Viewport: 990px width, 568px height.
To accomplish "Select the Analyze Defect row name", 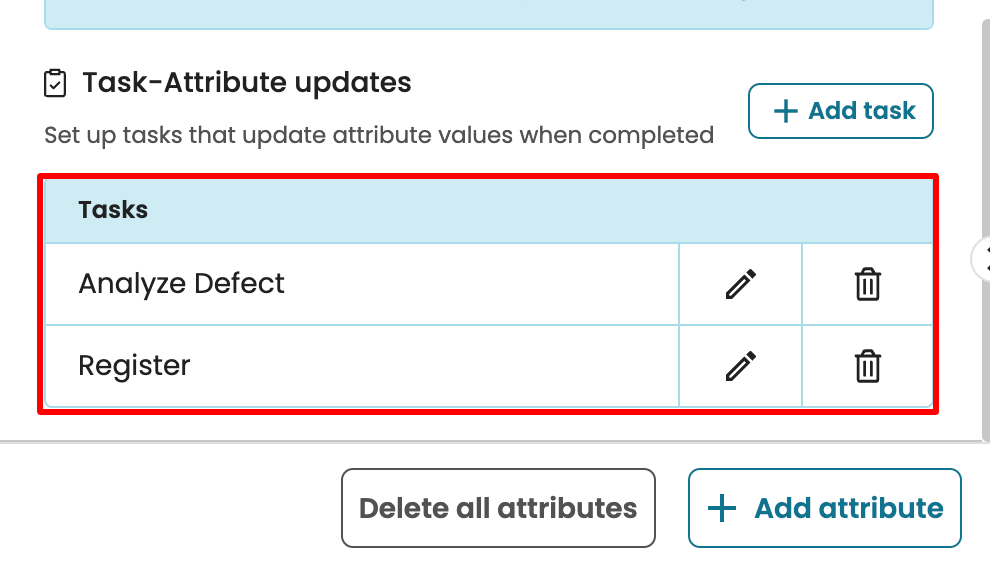I will click(181, 284).
